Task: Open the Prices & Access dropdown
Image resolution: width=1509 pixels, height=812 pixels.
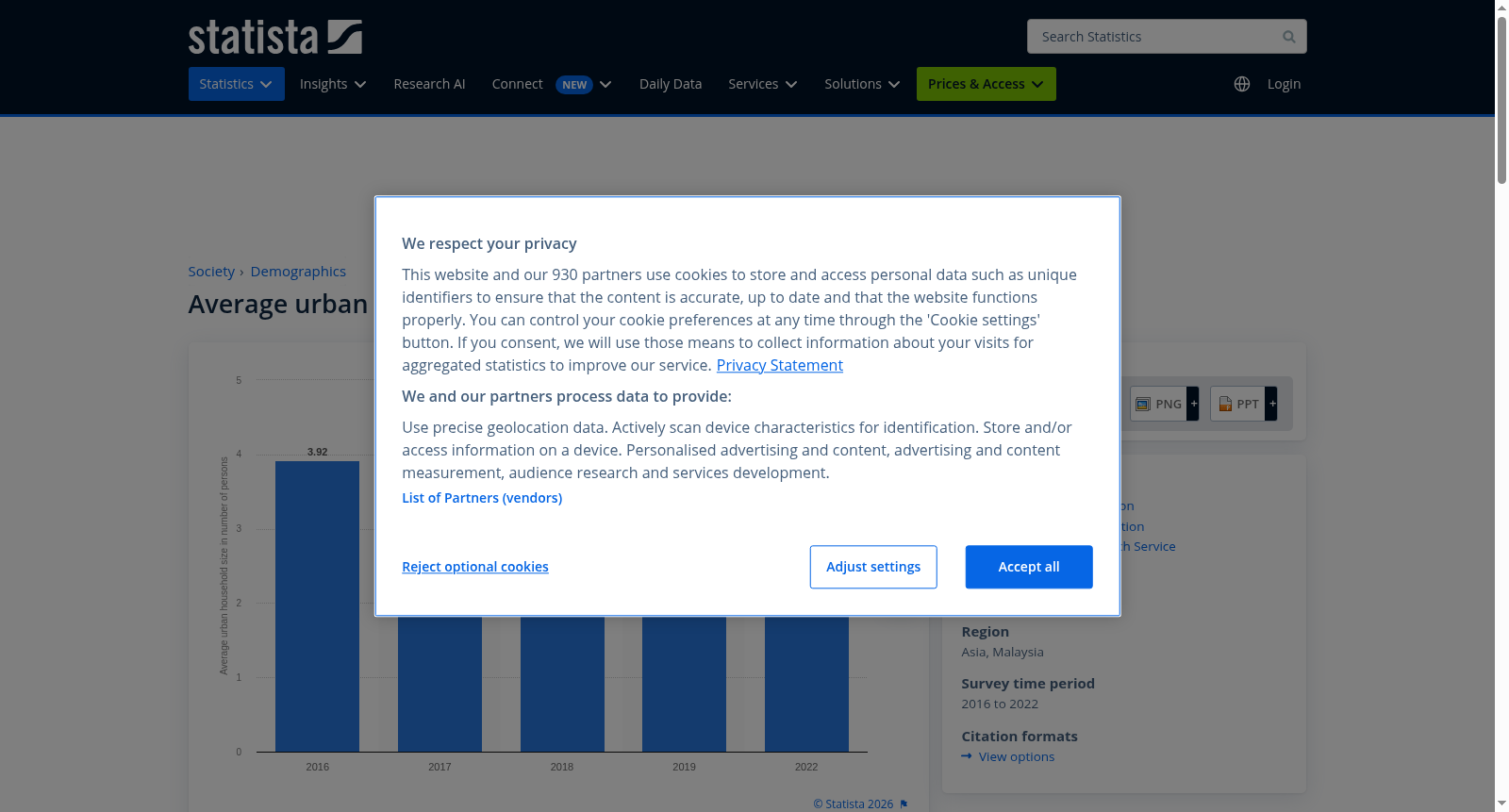Action: (x=986, y=84)
